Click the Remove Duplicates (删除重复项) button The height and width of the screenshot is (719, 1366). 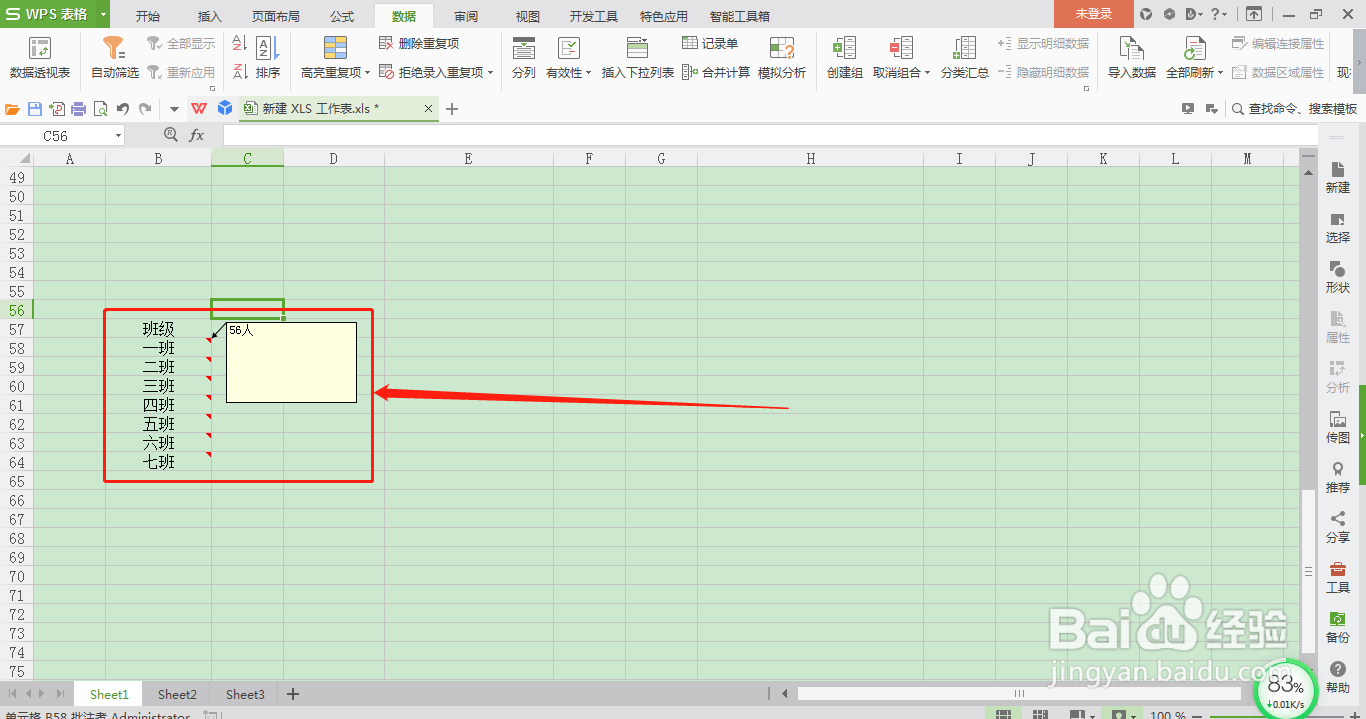419,44
